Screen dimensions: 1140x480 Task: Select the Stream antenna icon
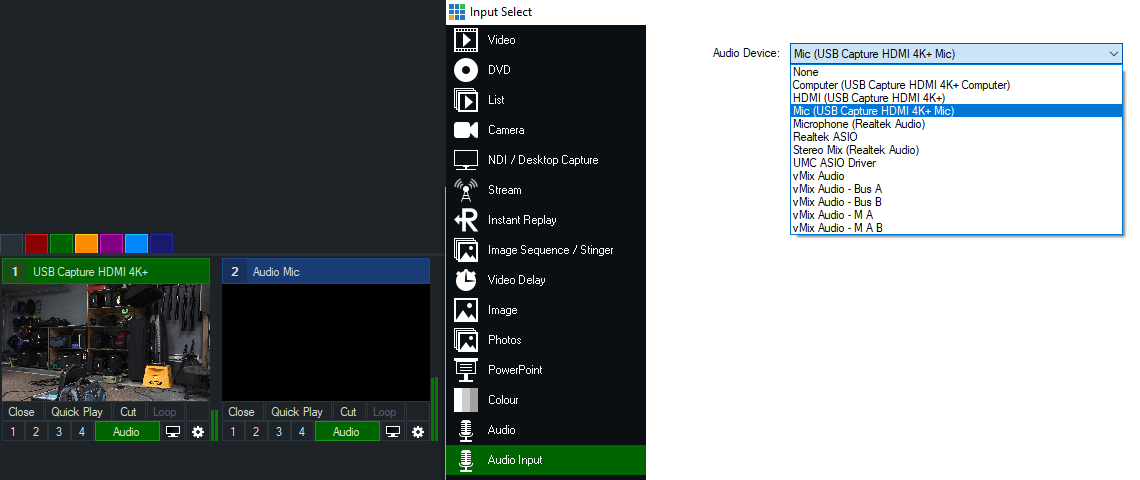point(465,190)
